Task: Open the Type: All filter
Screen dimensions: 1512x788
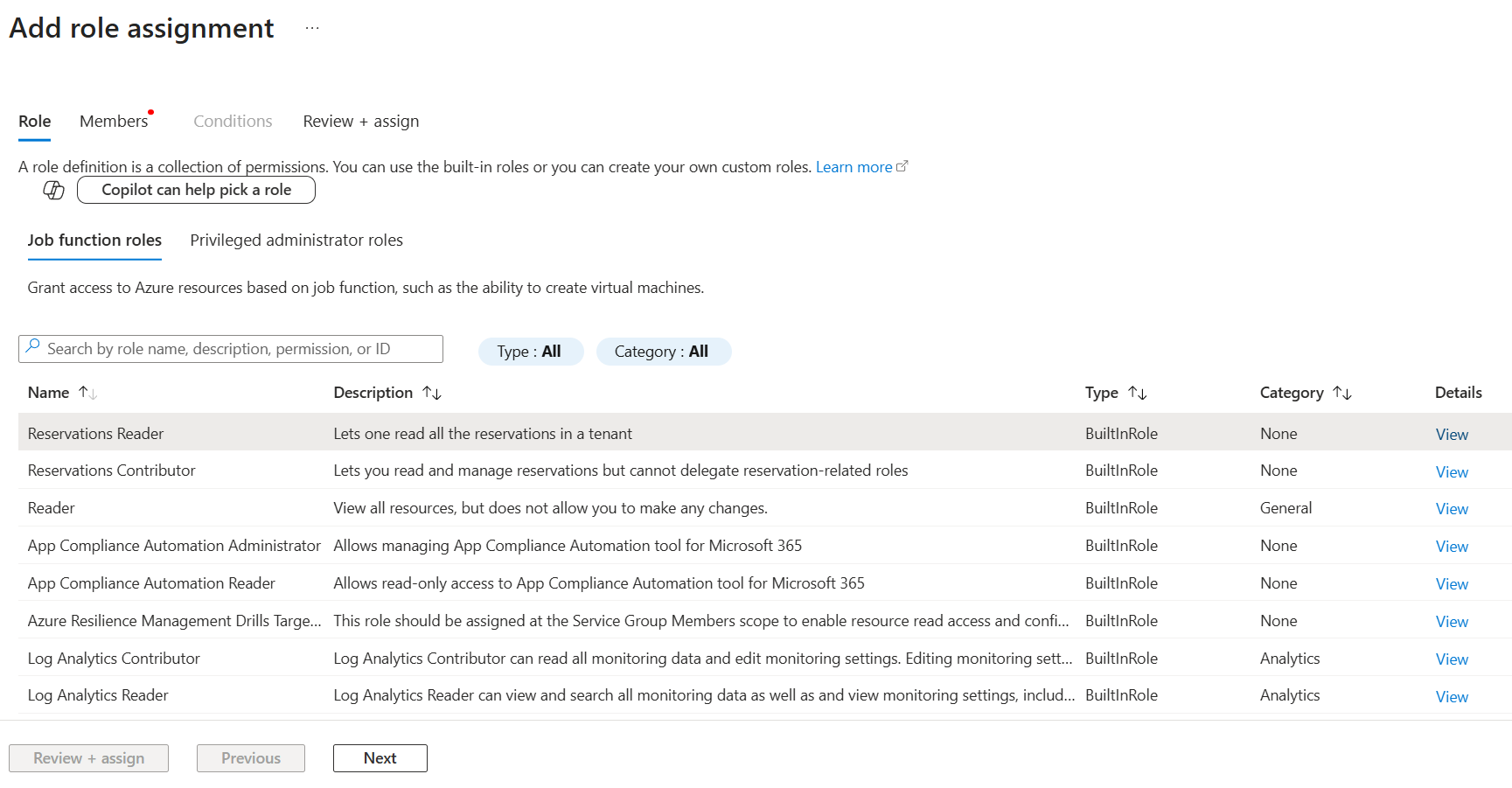Action: (x=530, y=352)
